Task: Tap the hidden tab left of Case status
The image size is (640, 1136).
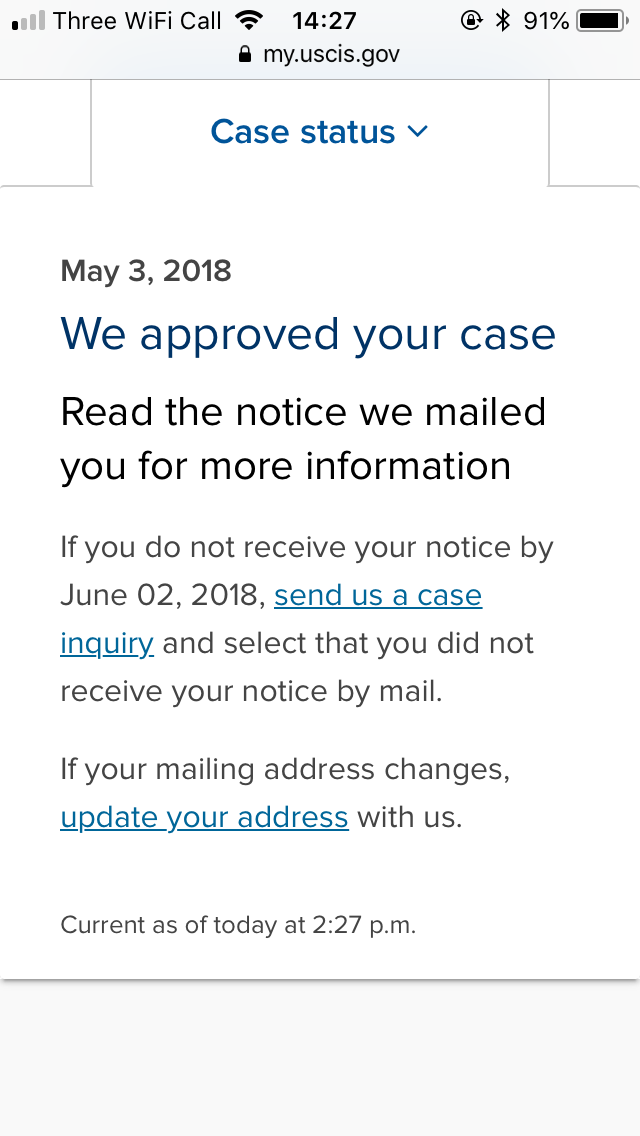Action: coord(45,133)
